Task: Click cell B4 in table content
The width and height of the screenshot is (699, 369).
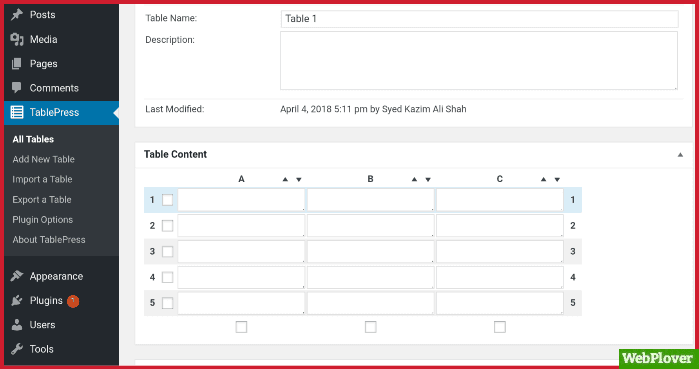Action: point(370,277)
